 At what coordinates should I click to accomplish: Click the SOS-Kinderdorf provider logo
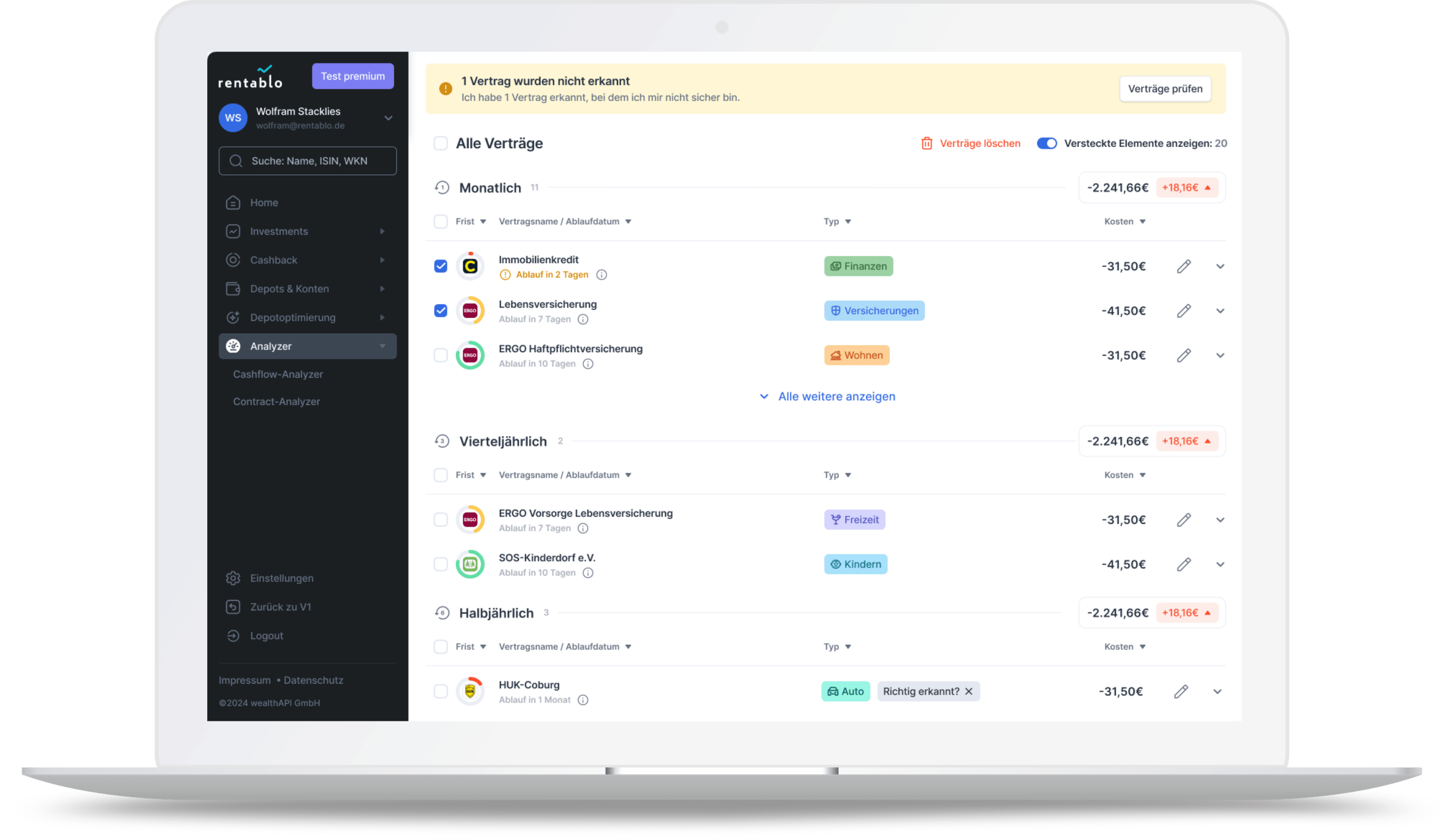(471, 565)
